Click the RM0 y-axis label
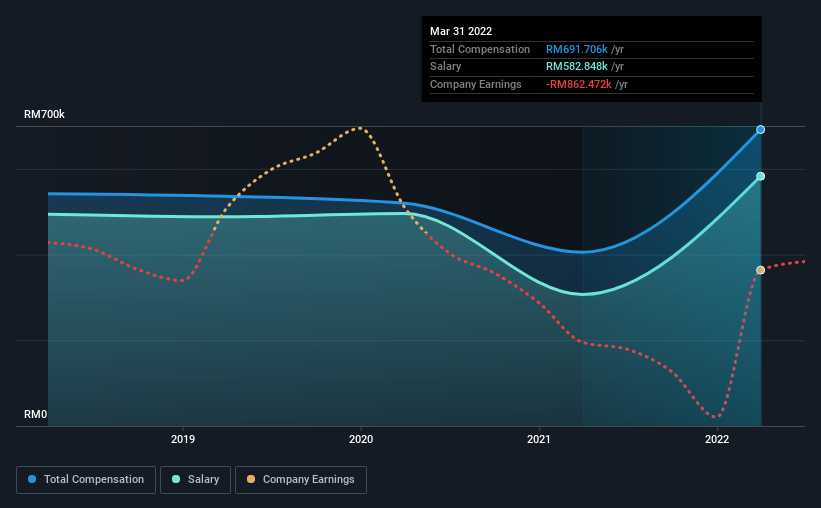Screen dimensions: 821x508 [x=36, y=414]
